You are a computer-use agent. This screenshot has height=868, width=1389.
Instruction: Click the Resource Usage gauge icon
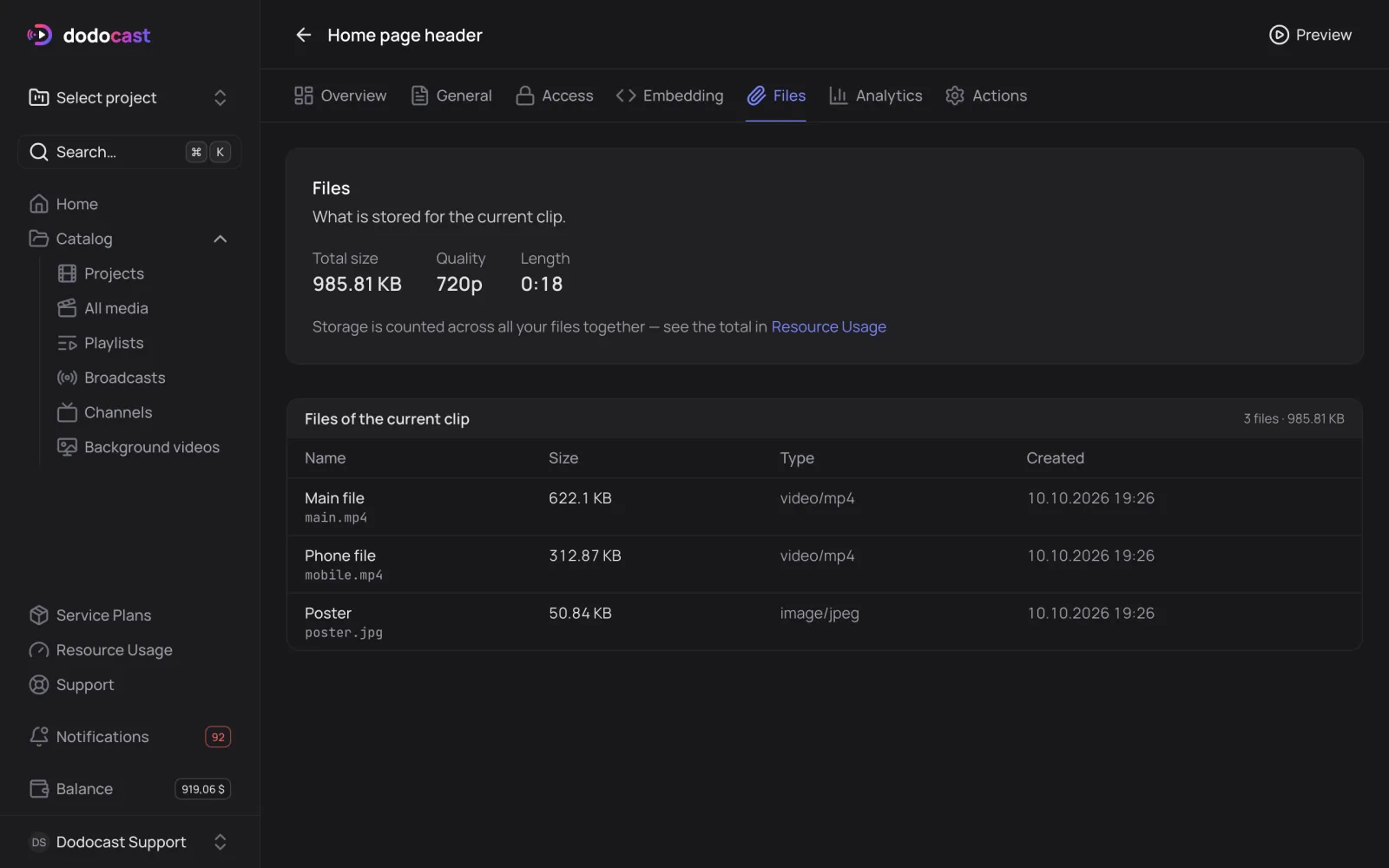[39, 650]
